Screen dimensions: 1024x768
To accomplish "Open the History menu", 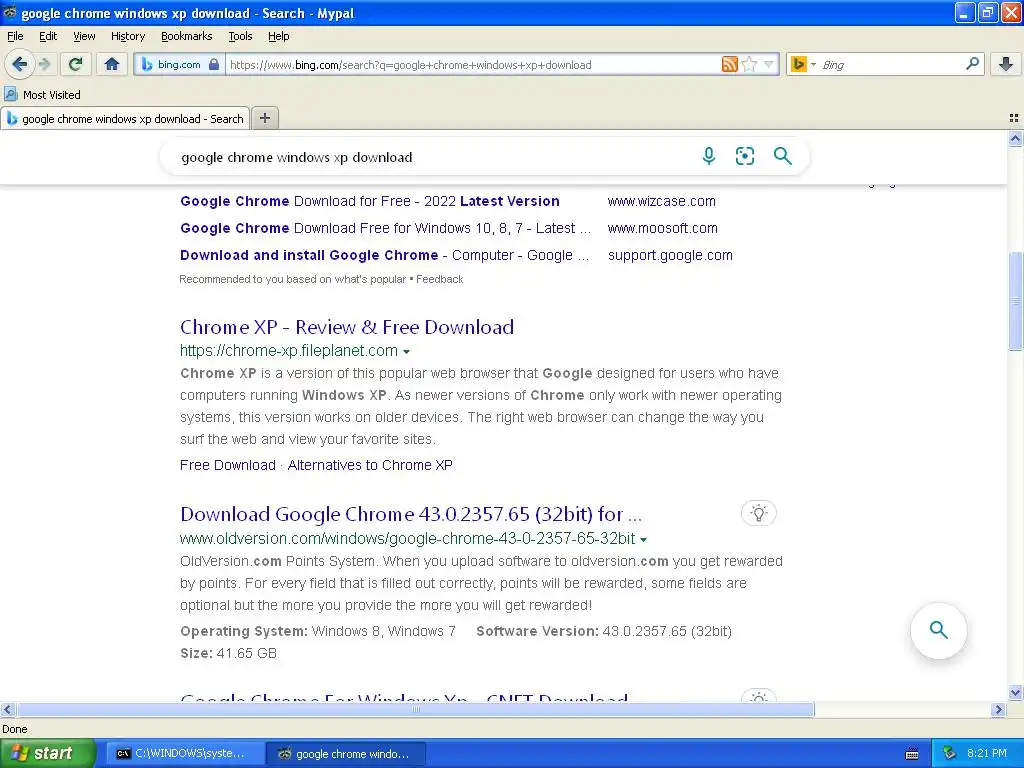I will point(127,36).
